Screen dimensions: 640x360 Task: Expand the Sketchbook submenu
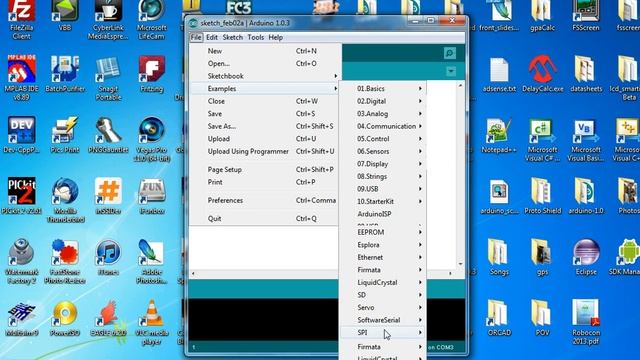[x=265, y=76]
